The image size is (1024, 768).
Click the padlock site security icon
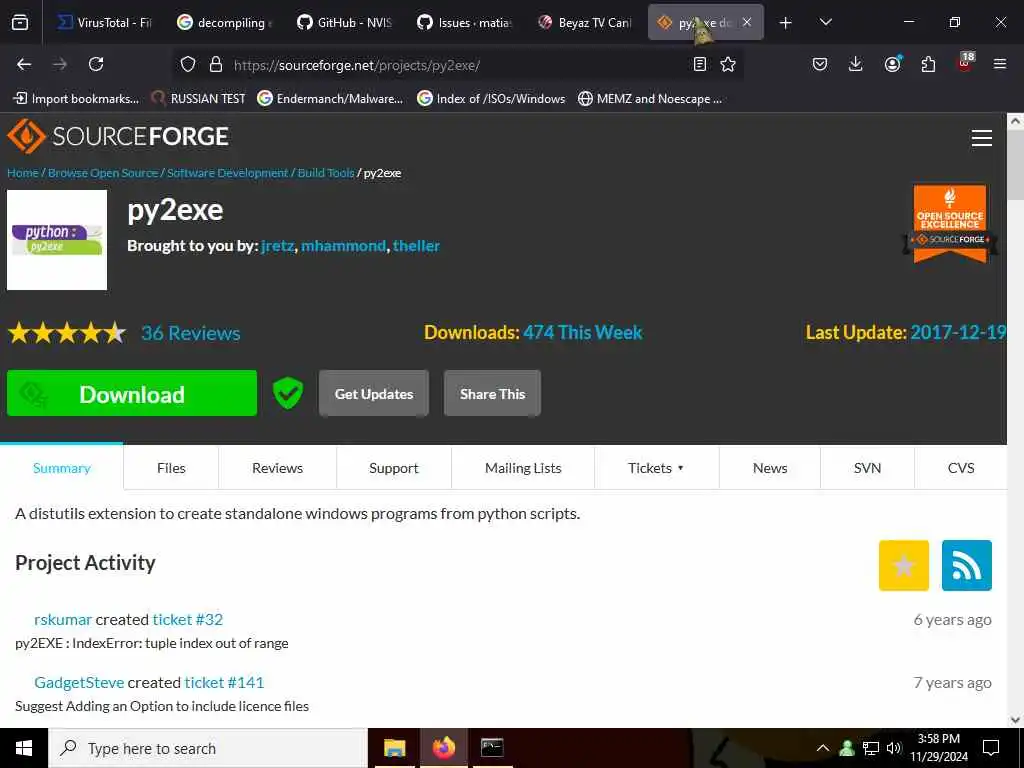click(x=216, y=64)
